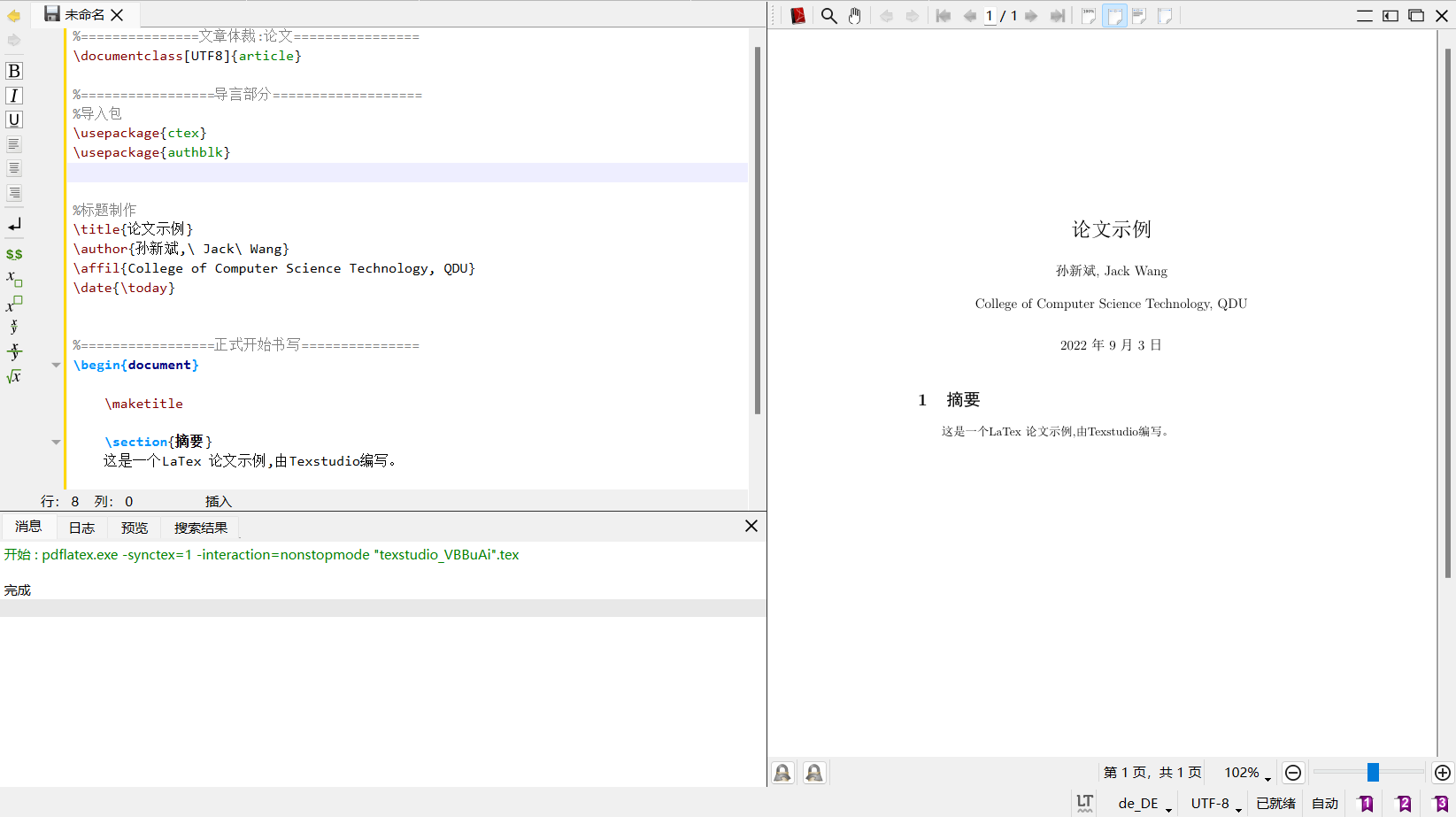
Task: Select the 未命名 document tab
Action: [x=85, y=15]
